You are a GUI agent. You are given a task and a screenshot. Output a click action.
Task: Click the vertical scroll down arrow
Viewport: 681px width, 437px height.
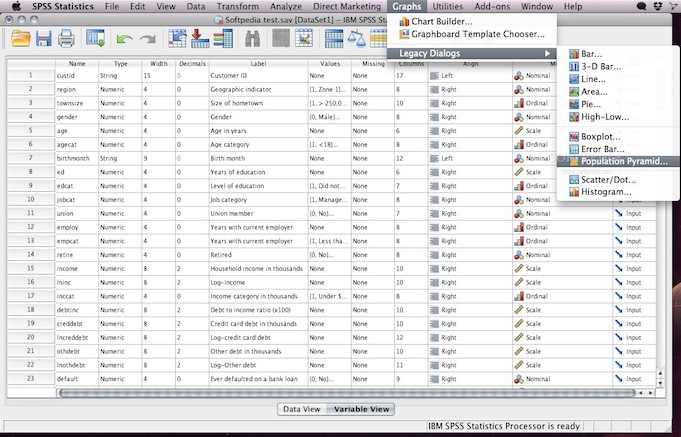tap(660, 384)
